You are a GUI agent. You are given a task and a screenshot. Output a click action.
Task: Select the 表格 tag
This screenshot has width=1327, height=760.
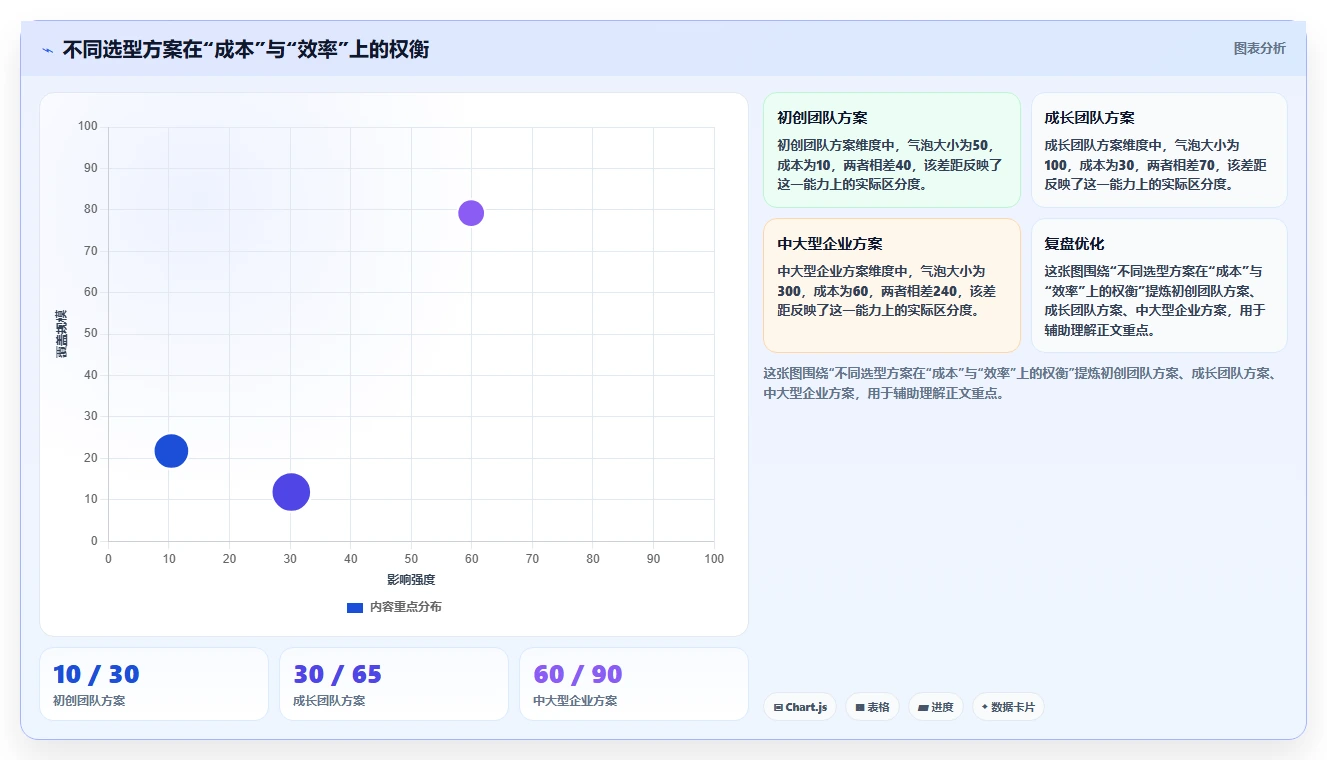coord(872,707)
